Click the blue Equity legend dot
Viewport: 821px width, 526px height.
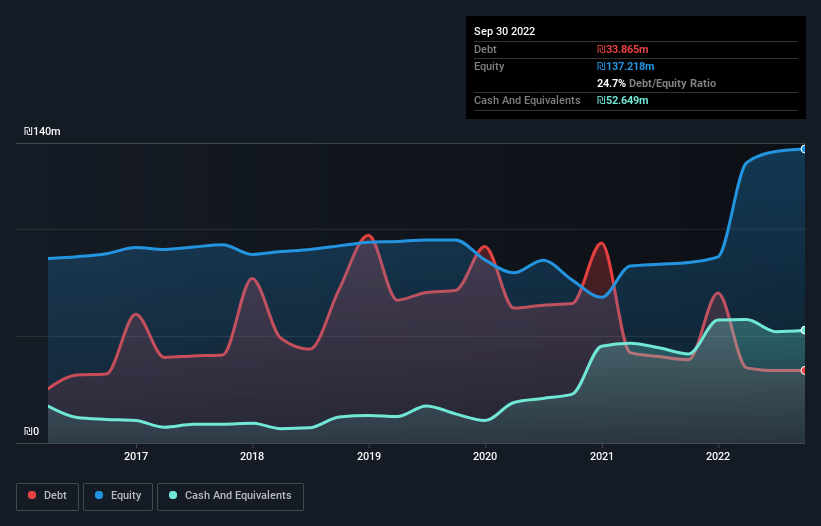pyautogui.click(x=99, y=495)
